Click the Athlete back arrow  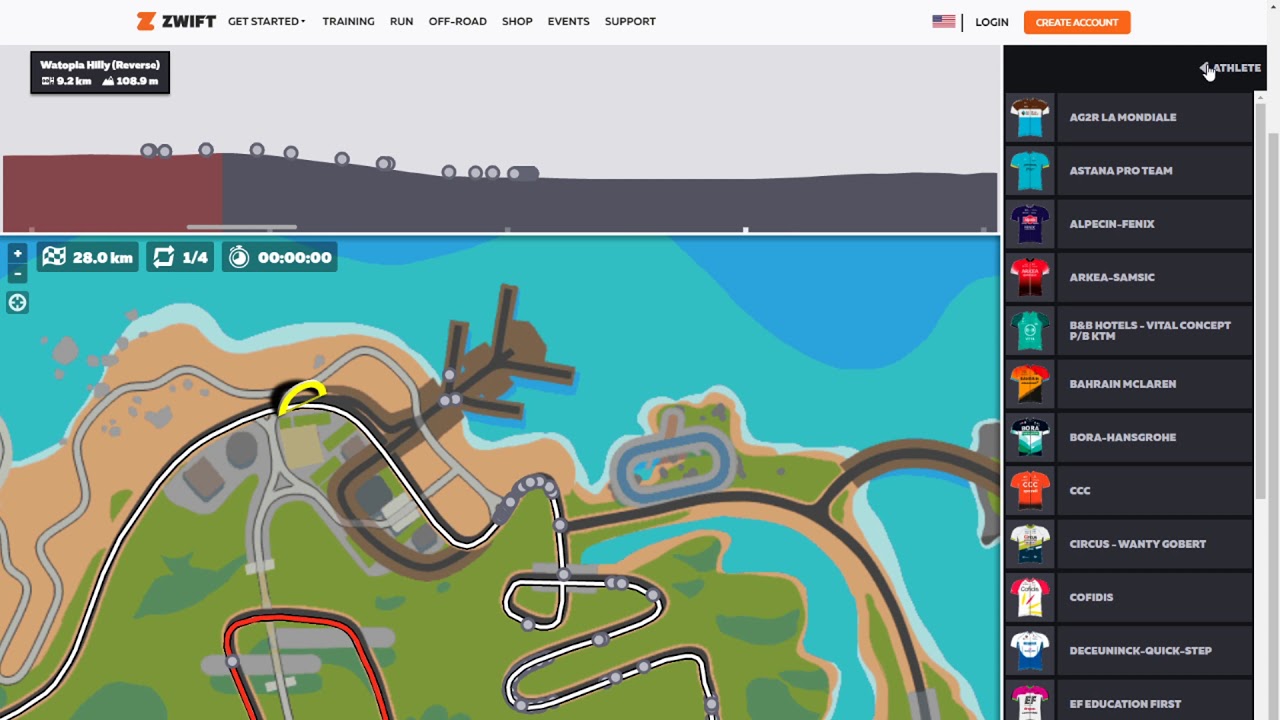coord(1206,68)
